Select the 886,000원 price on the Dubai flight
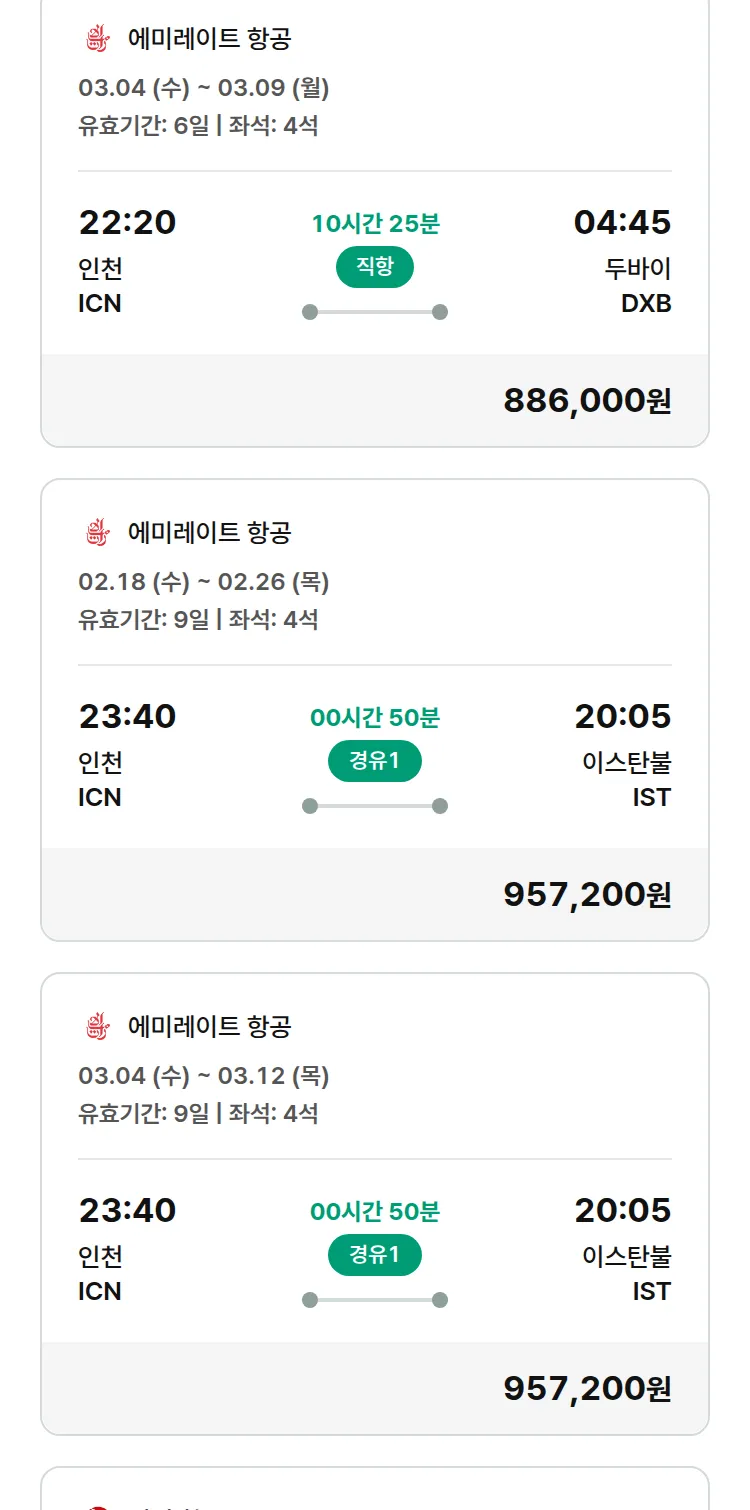The image size is (750, 1510). tap(587, 400)
